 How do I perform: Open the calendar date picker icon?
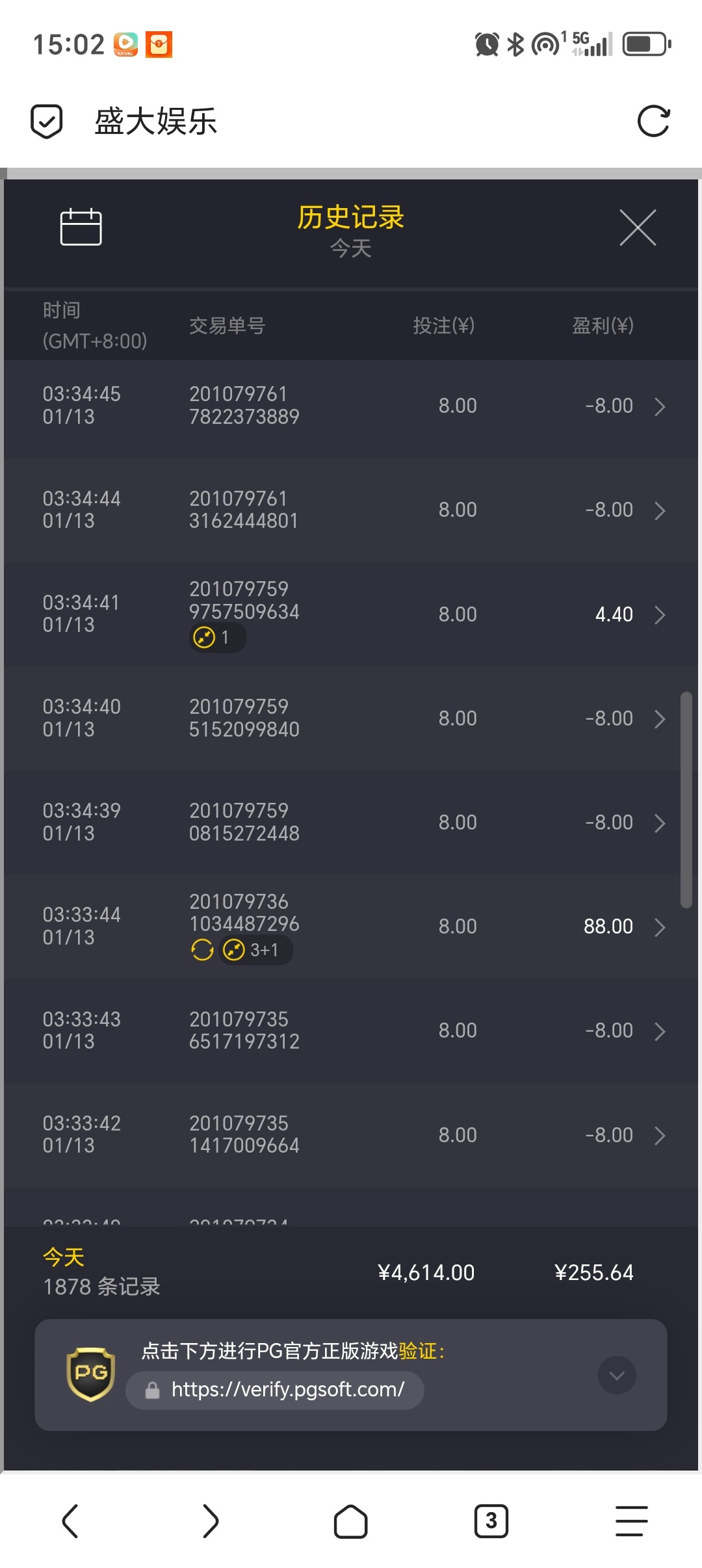click(x=81, y=227)
